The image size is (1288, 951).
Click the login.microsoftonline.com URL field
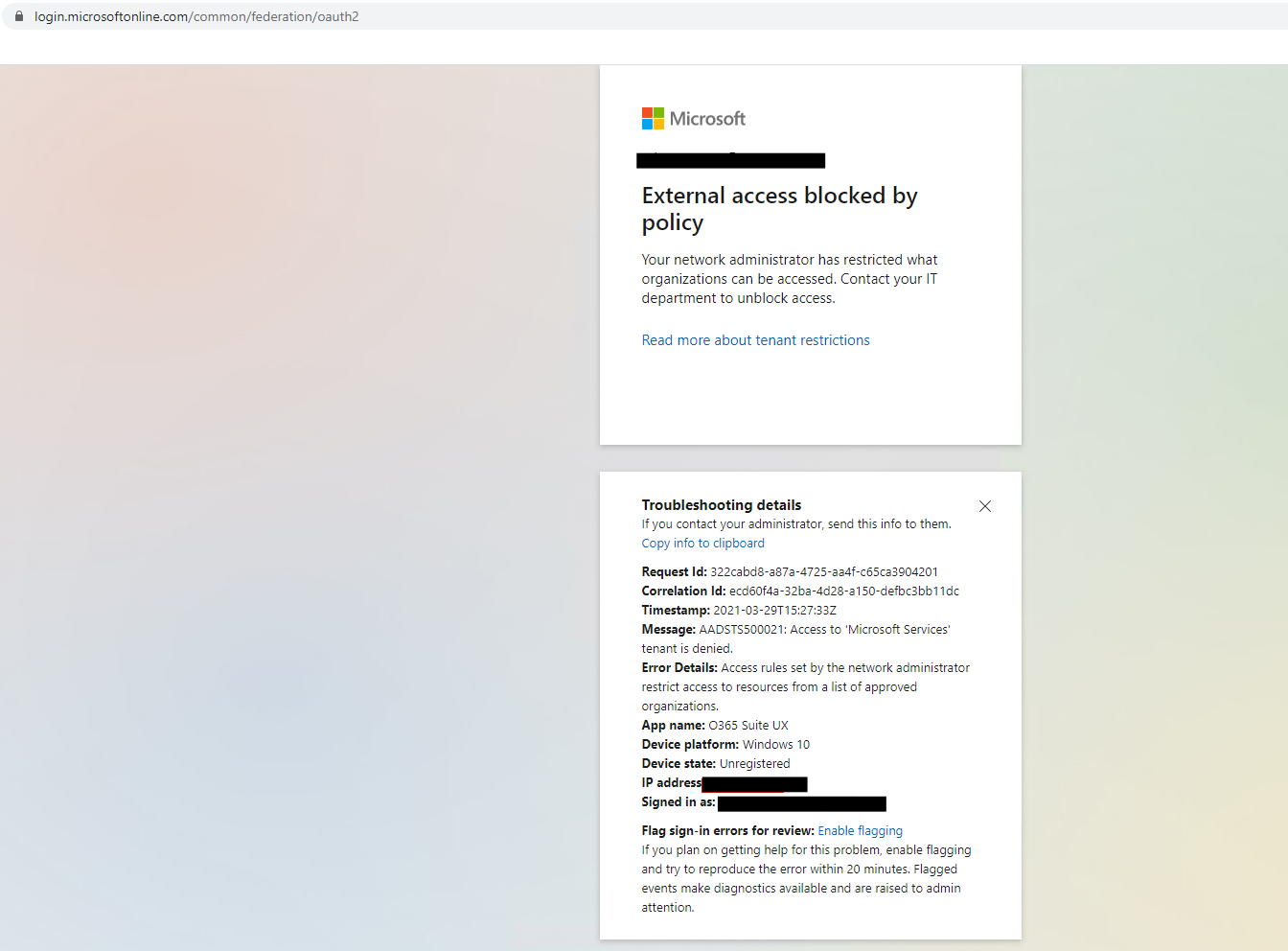tap(196, 16)
